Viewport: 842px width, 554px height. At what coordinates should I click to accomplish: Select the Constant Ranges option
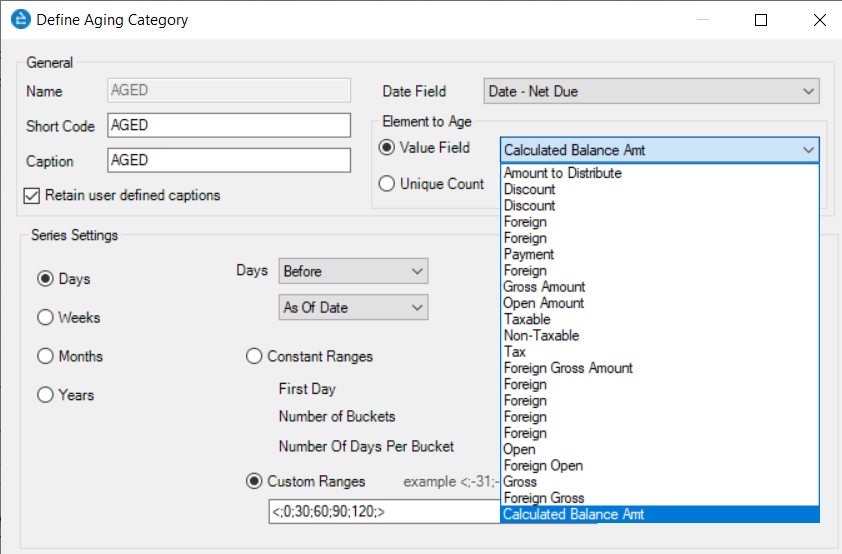point(254,357)
